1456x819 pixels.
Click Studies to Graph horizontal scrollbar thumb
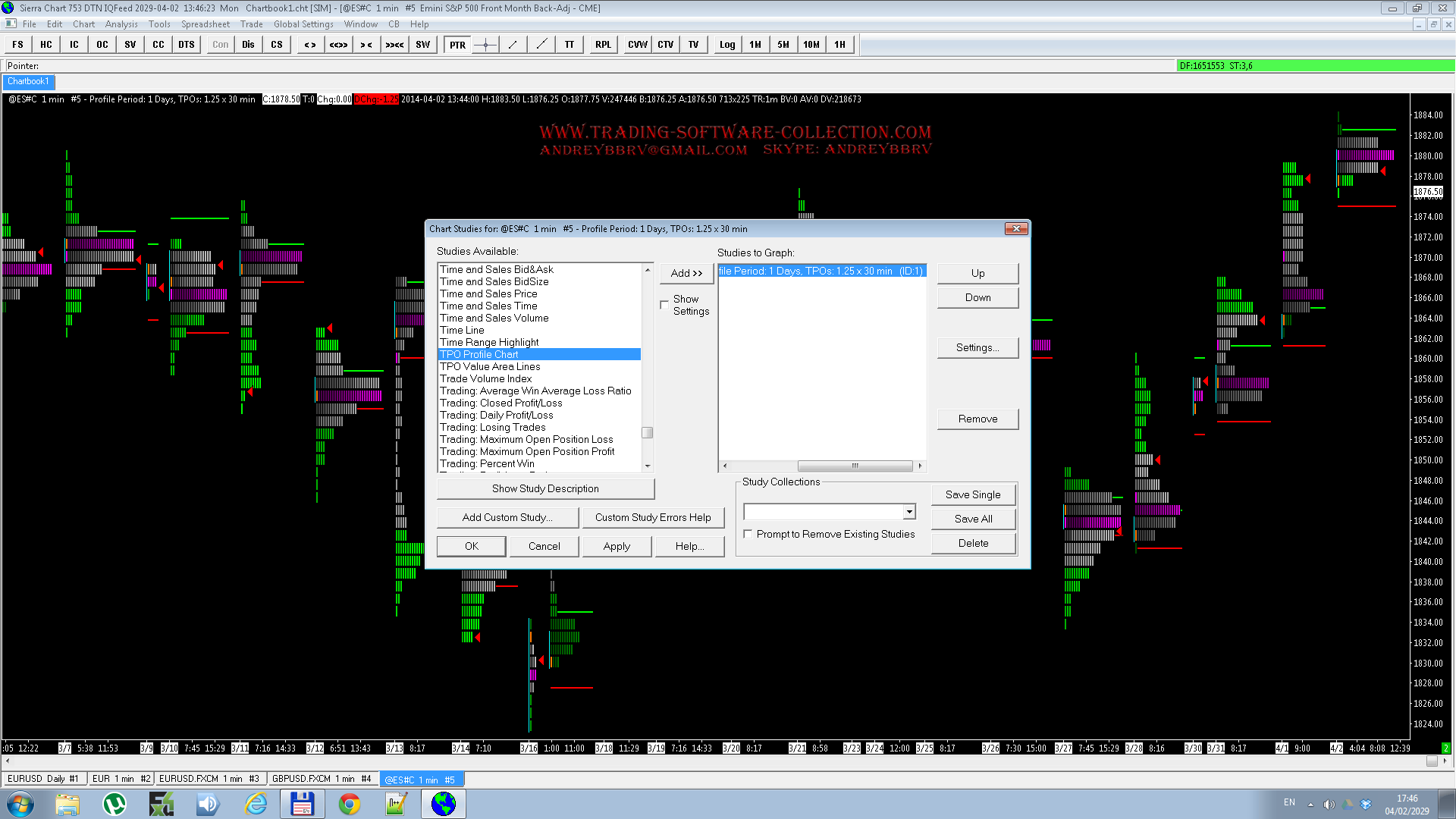[x=855, y=466]
